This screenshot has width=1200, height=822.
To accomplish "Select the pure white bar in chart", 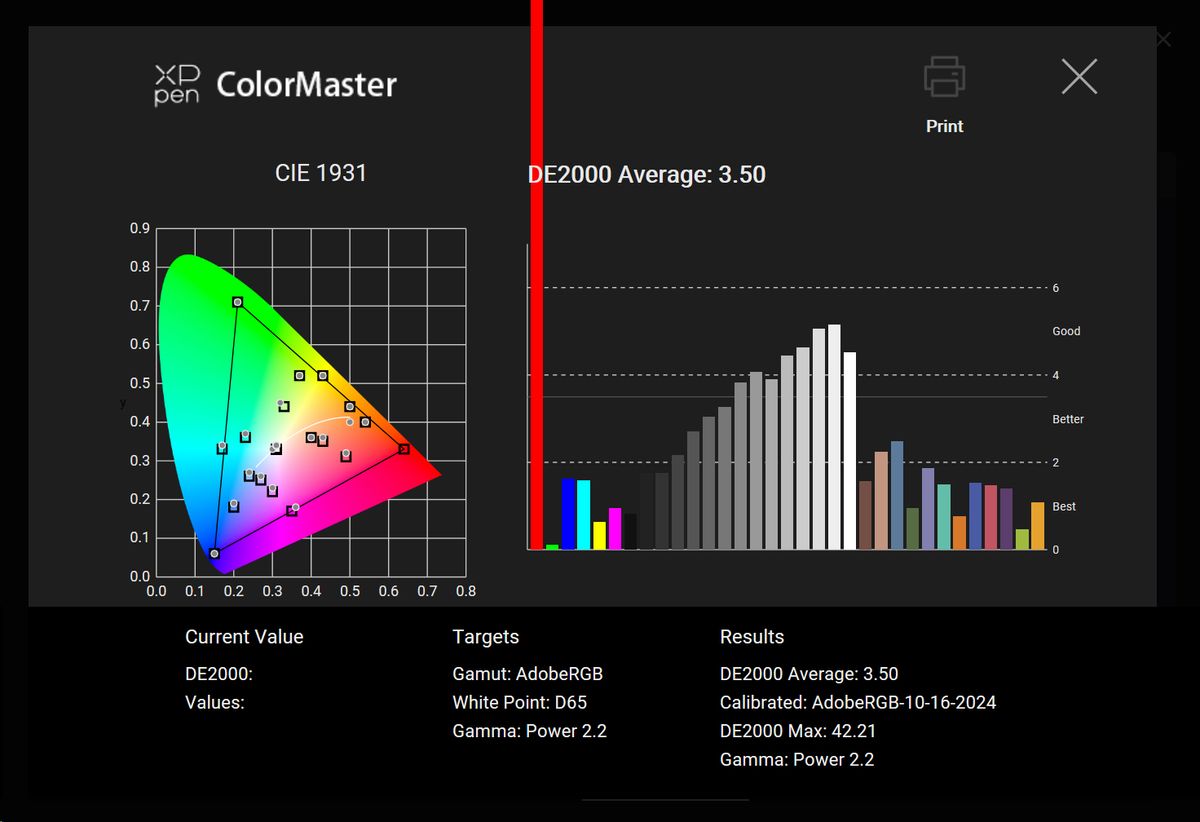I will click(850, 451).
